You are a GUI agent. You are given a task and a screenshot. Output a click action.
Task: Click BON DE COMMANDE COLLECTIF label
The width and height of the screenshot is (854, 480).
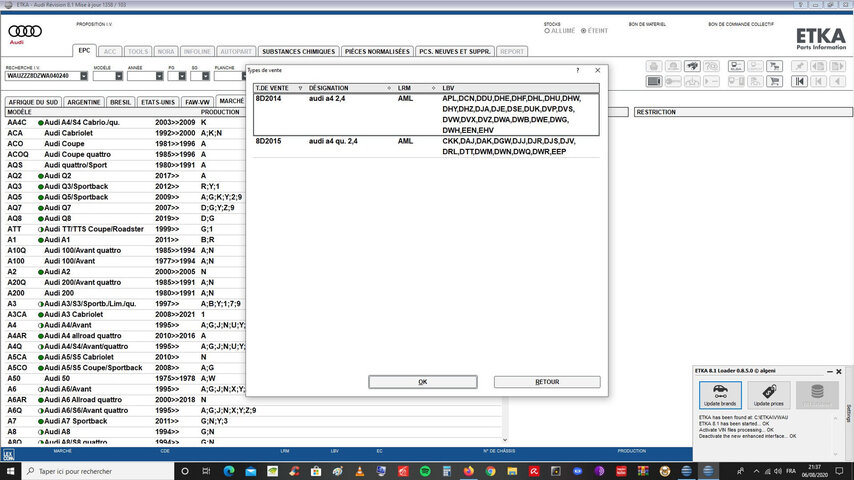click(741, 25)
